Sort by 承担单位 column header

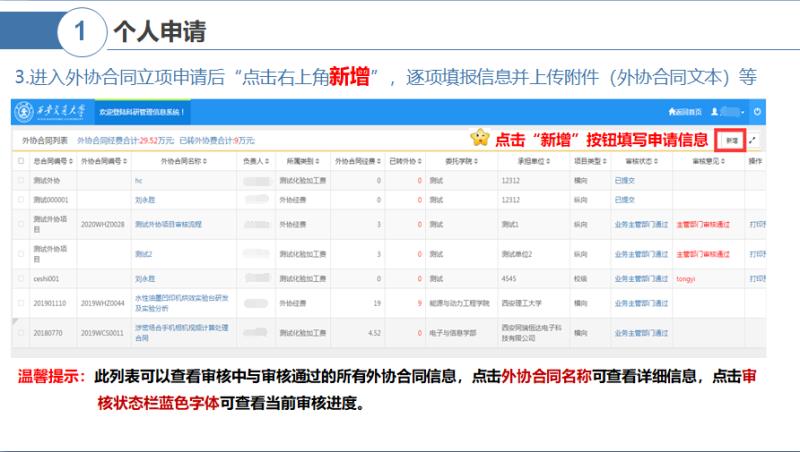(535, 161)
